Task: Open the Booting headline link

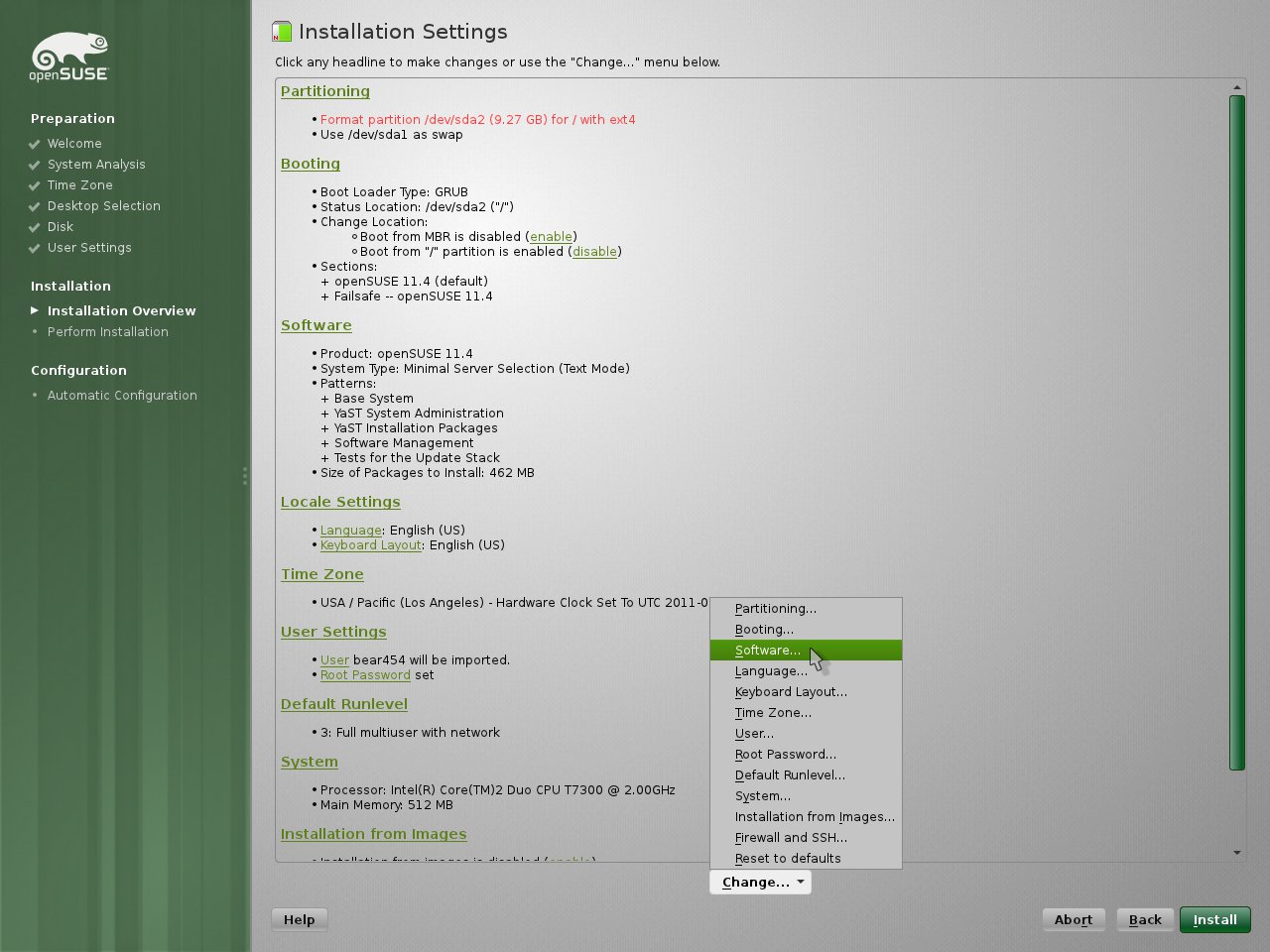Action: pyautogui.click(x=311, y=164)
